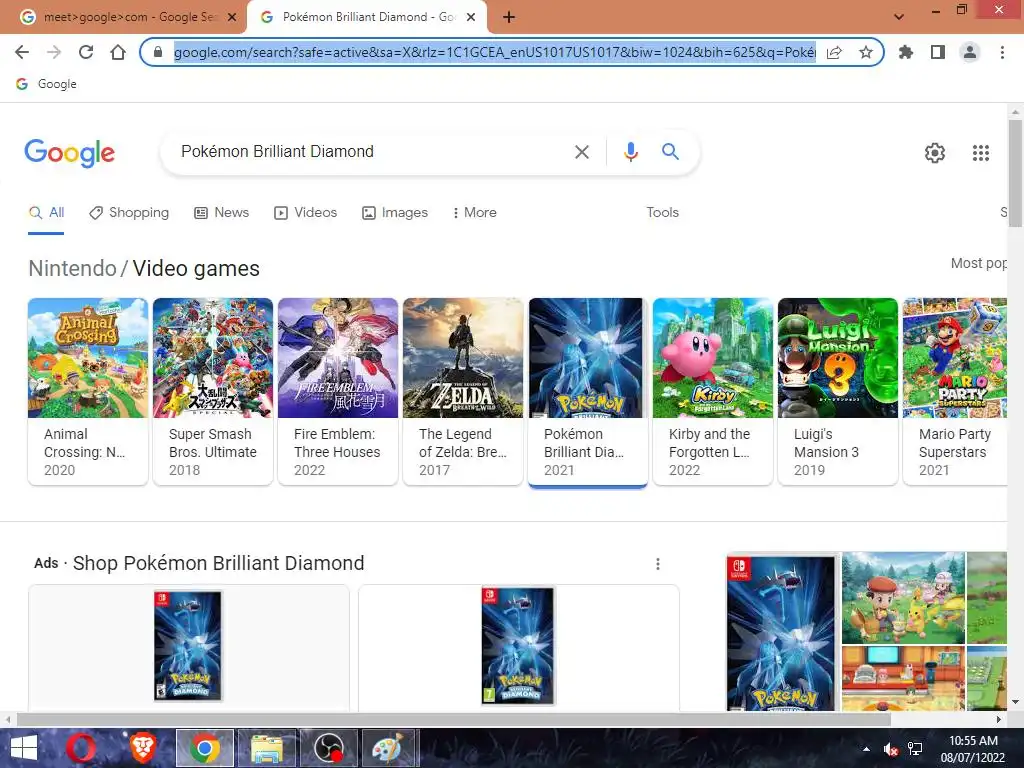This screenshot has height=768, width=1024.
Task: Click the Nintendo breadcrumb link
Action: pyautogui.click(x=72, y=268)
